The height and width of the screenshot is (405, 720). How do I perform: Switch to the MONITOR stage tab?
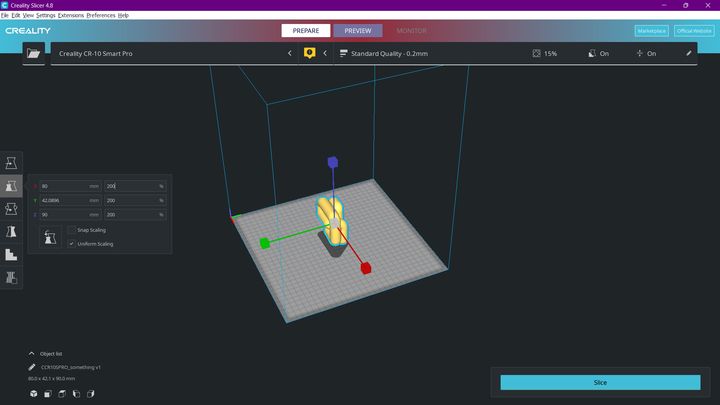[x=411, y=31]
